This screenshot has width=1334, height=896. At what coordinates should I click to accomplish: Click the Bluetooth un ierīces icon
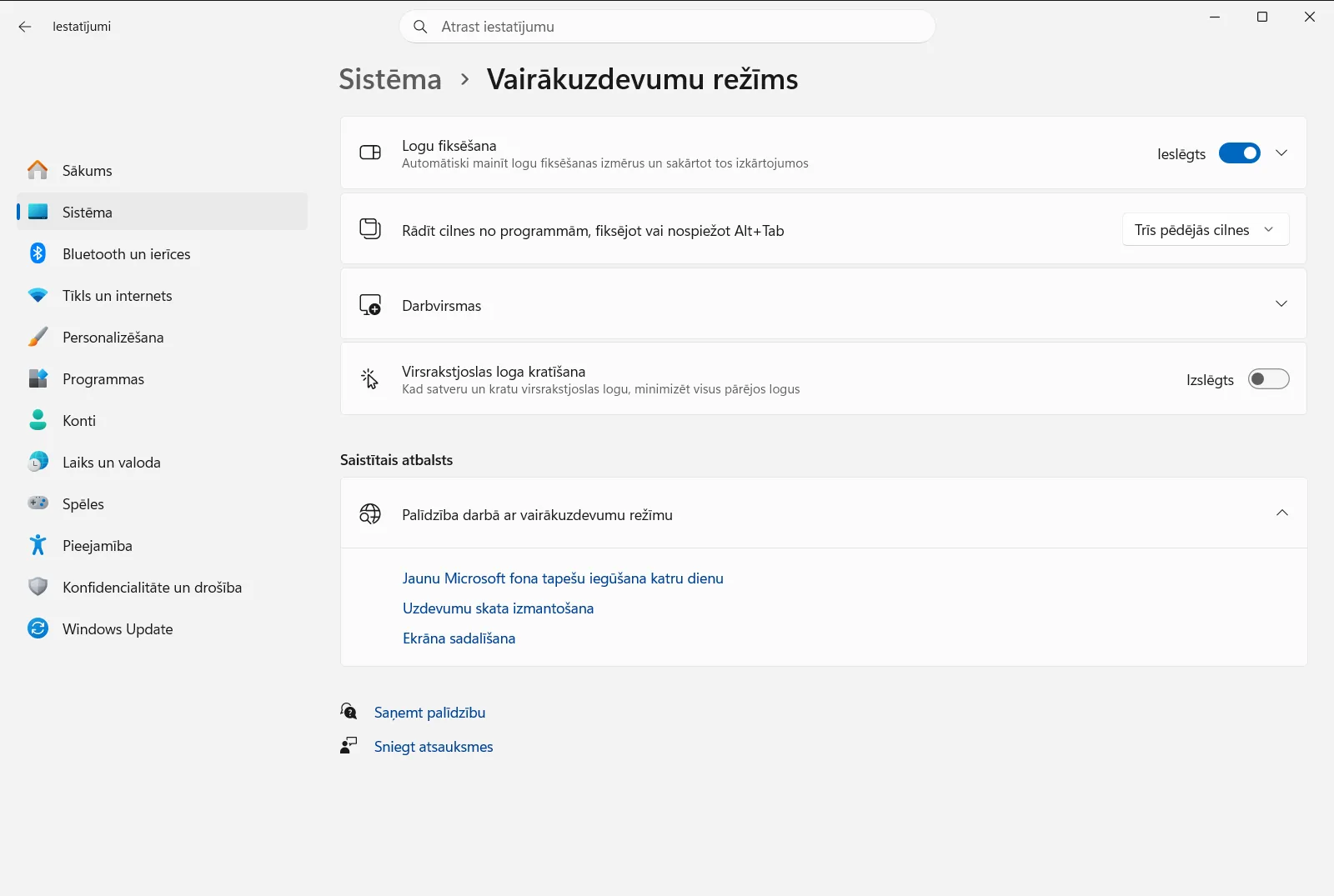pyautogui.click(x=38, y=253)
